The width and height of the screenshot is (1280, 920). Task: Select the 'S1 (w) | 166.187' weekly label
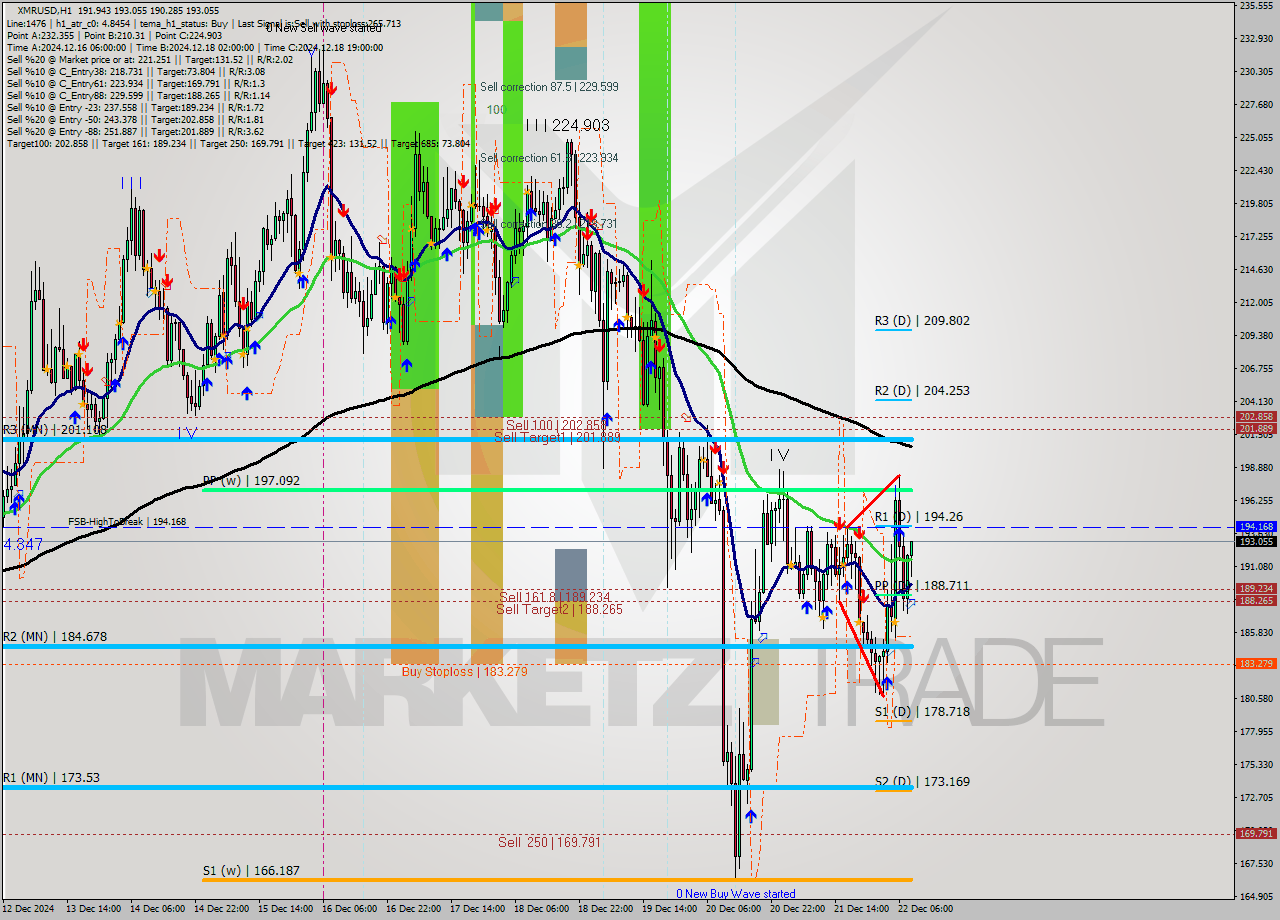251,871
